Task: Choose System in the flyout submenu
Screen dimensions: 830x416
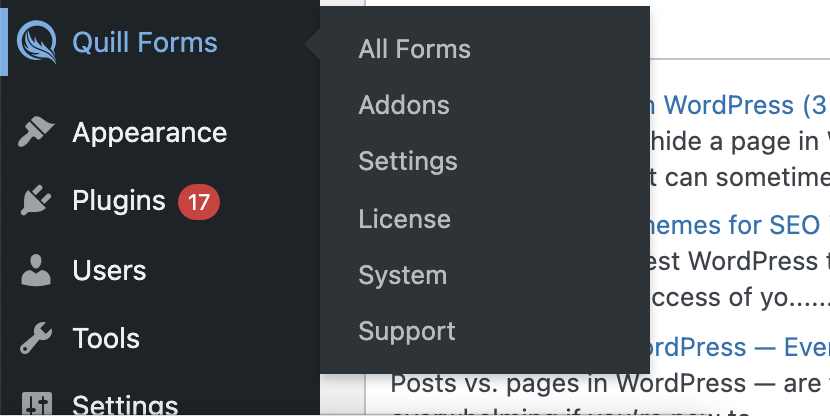Action: (403, 276)
